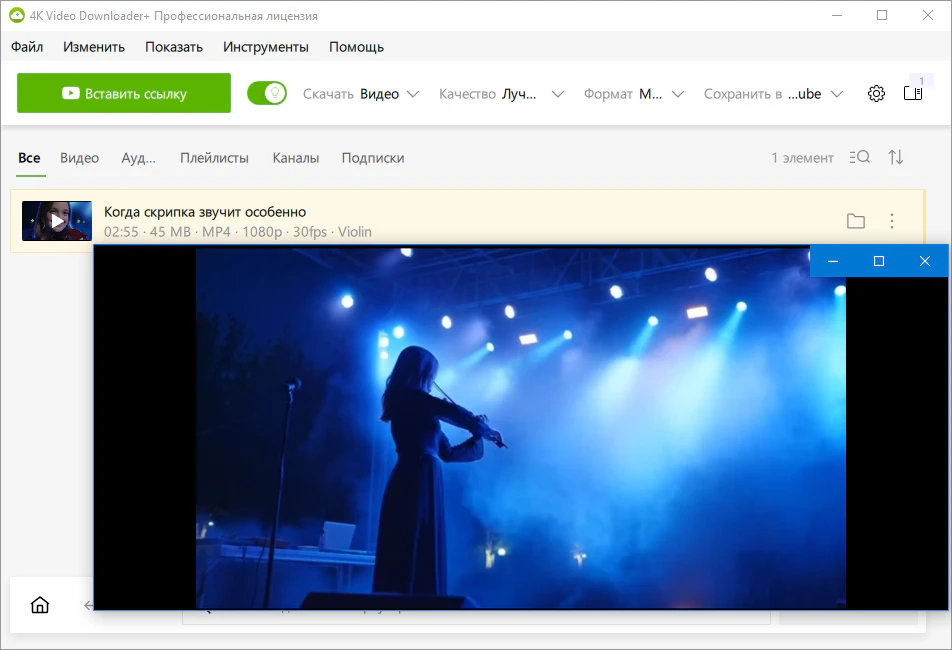Play the violin video thumbnail
The height and width of the screenshot is (650, 952).
pos(57,221)
